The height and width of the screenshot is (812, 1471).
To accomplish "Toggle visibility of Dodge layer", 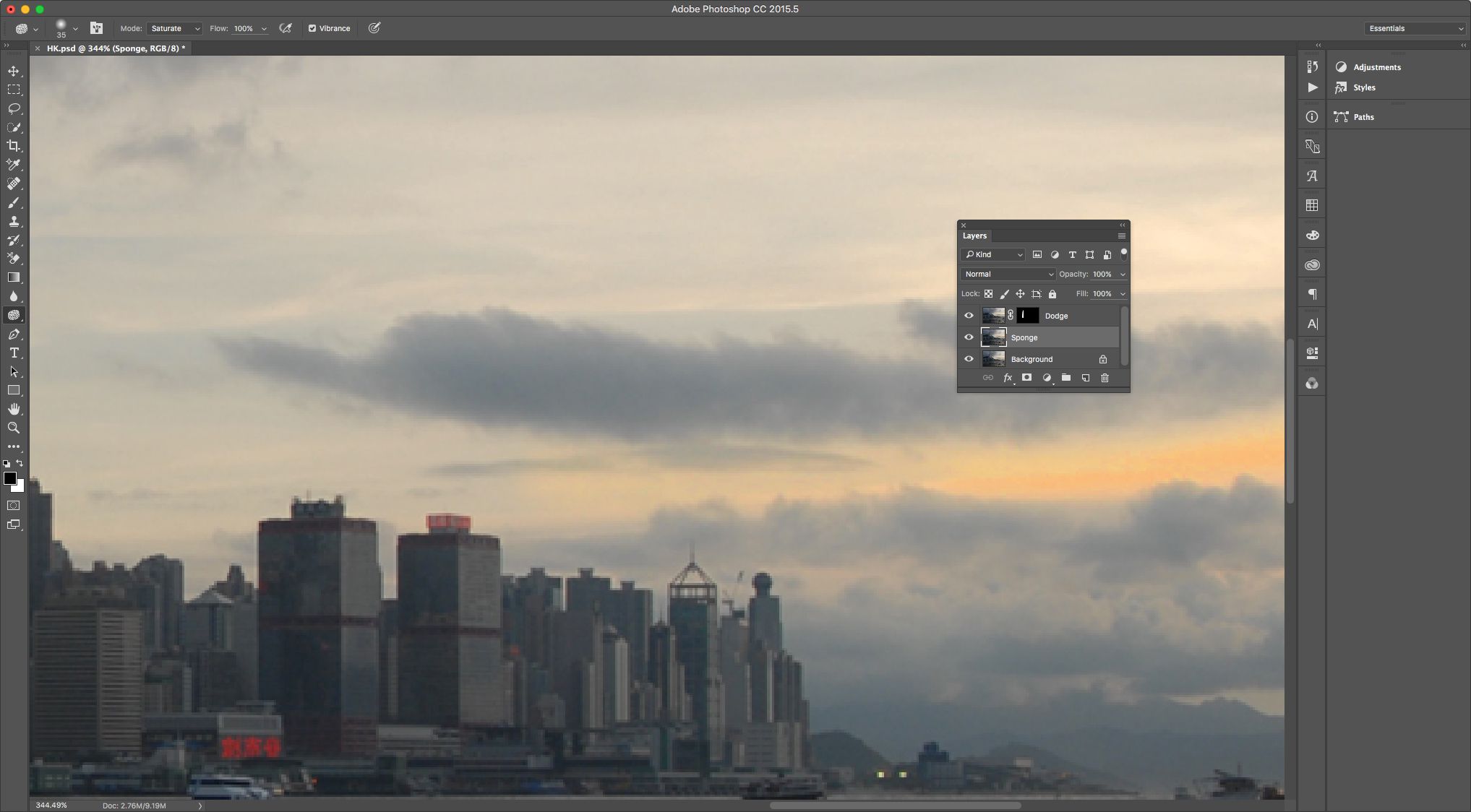I will [968, 315].
